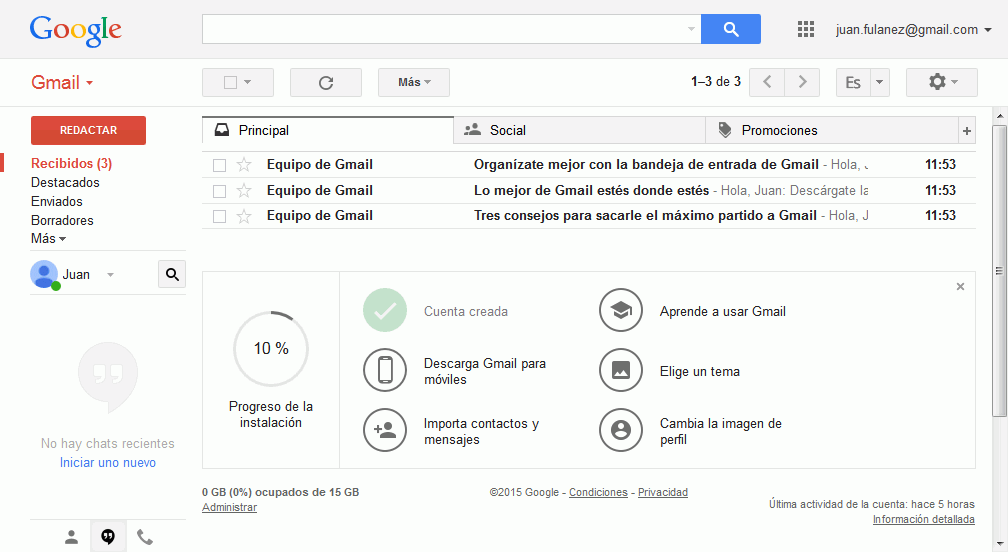Screen dimensions: 1008x552
Task: Open the Gmail dropdown menu
Action: [x=62, y=82]
